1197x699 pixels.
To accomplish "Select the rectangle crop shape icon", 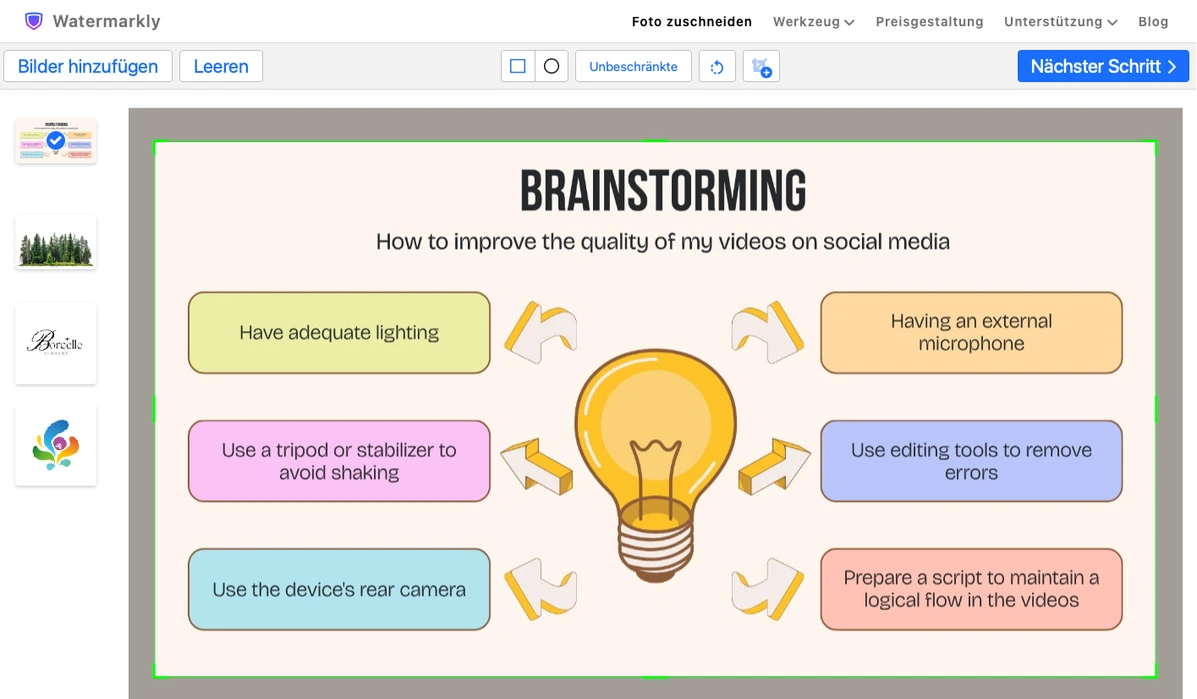I will point(518,66).
